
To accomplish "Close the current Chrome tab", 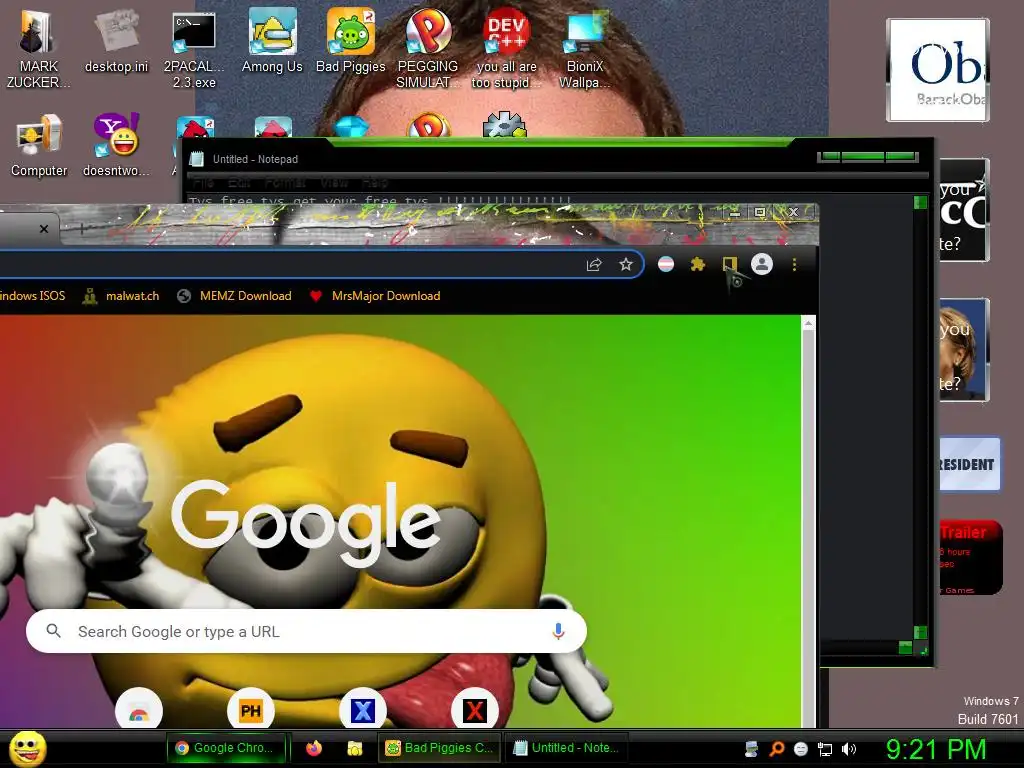I will click(44, 229).
